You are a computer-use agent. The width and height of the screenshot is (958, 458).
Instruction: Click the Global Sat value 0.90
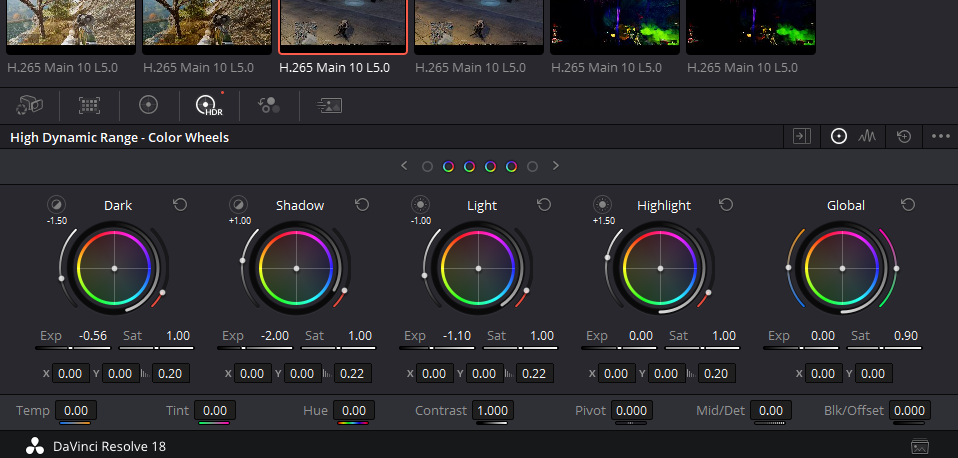(906, 335)
